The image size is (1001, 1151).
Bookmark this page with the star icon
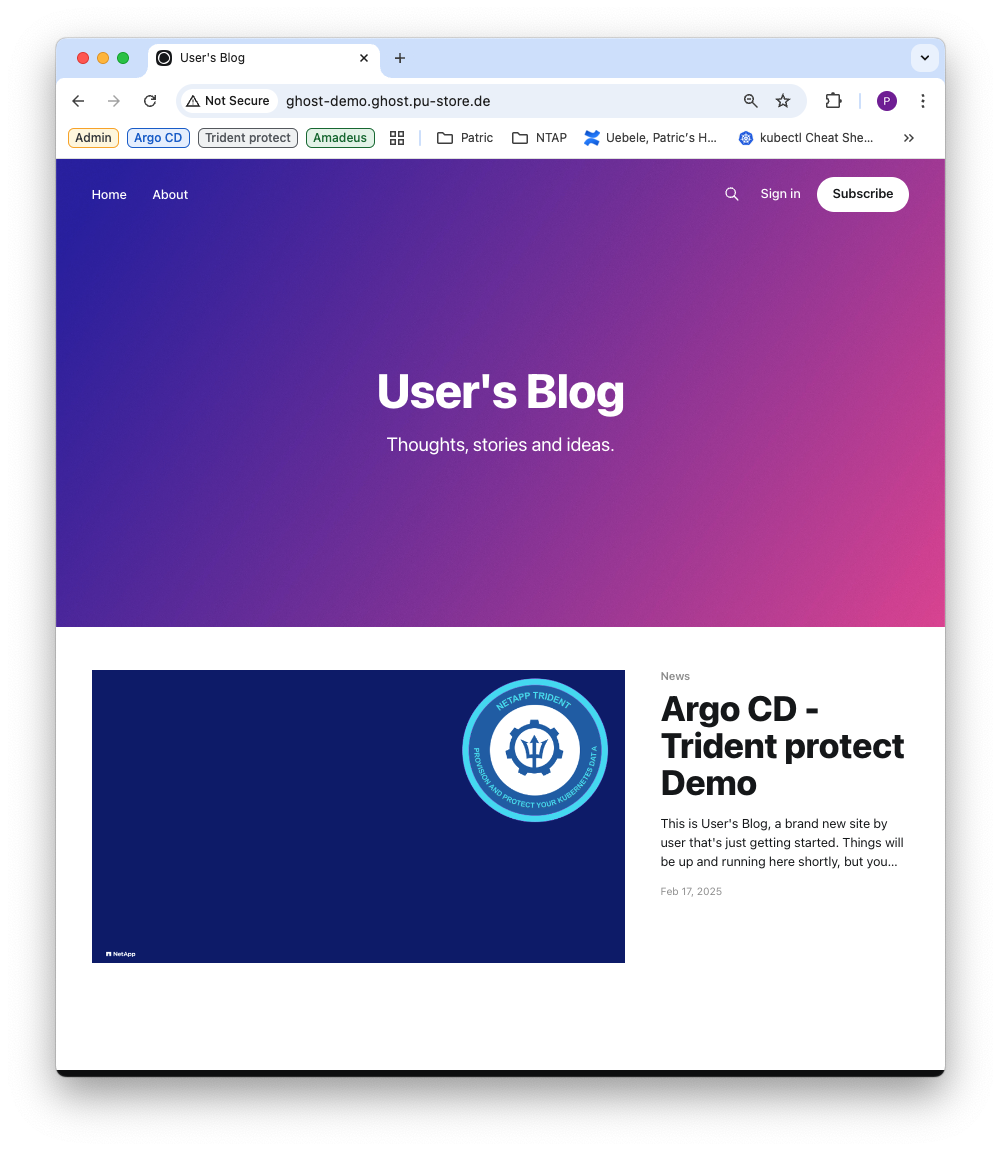(783, 101)
